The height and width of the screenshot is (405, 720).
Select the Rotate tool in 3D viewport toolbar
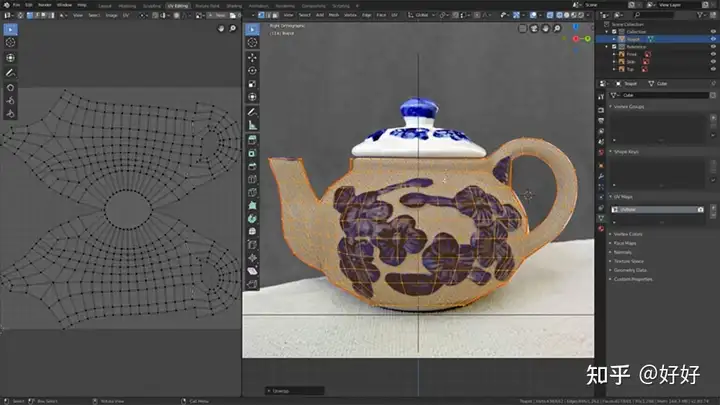click(x=252, y=71)
